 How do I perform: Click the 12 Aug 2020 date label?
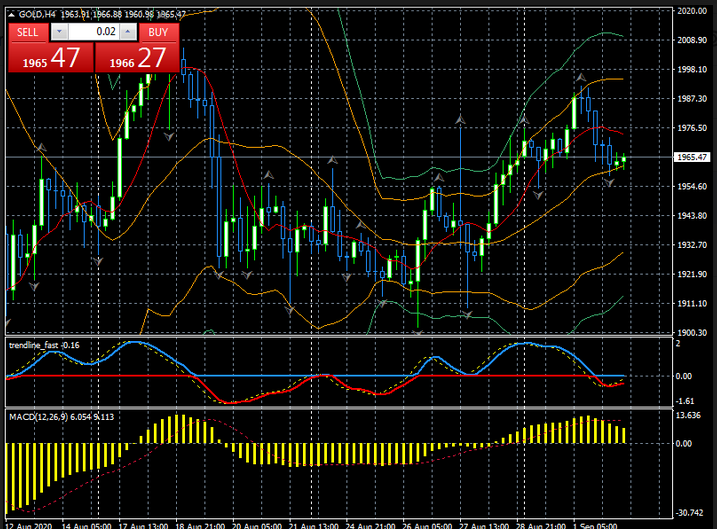click(28, 523)
